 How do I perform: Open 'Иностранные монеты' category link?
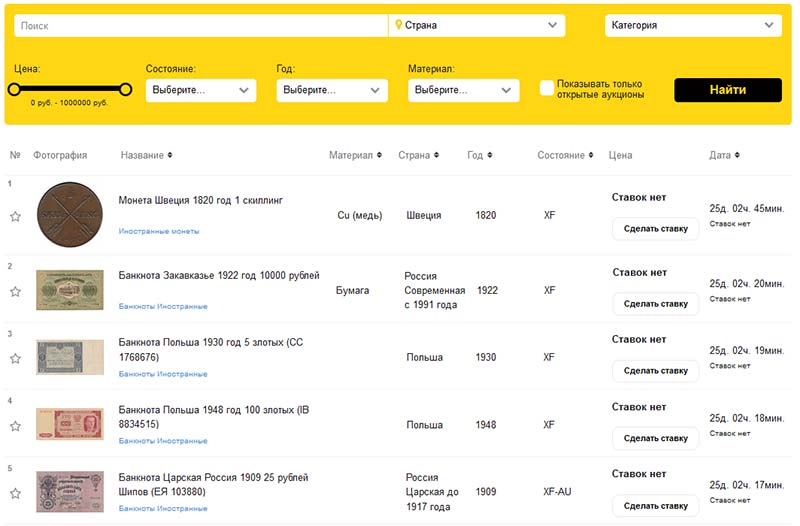(159, 231)
